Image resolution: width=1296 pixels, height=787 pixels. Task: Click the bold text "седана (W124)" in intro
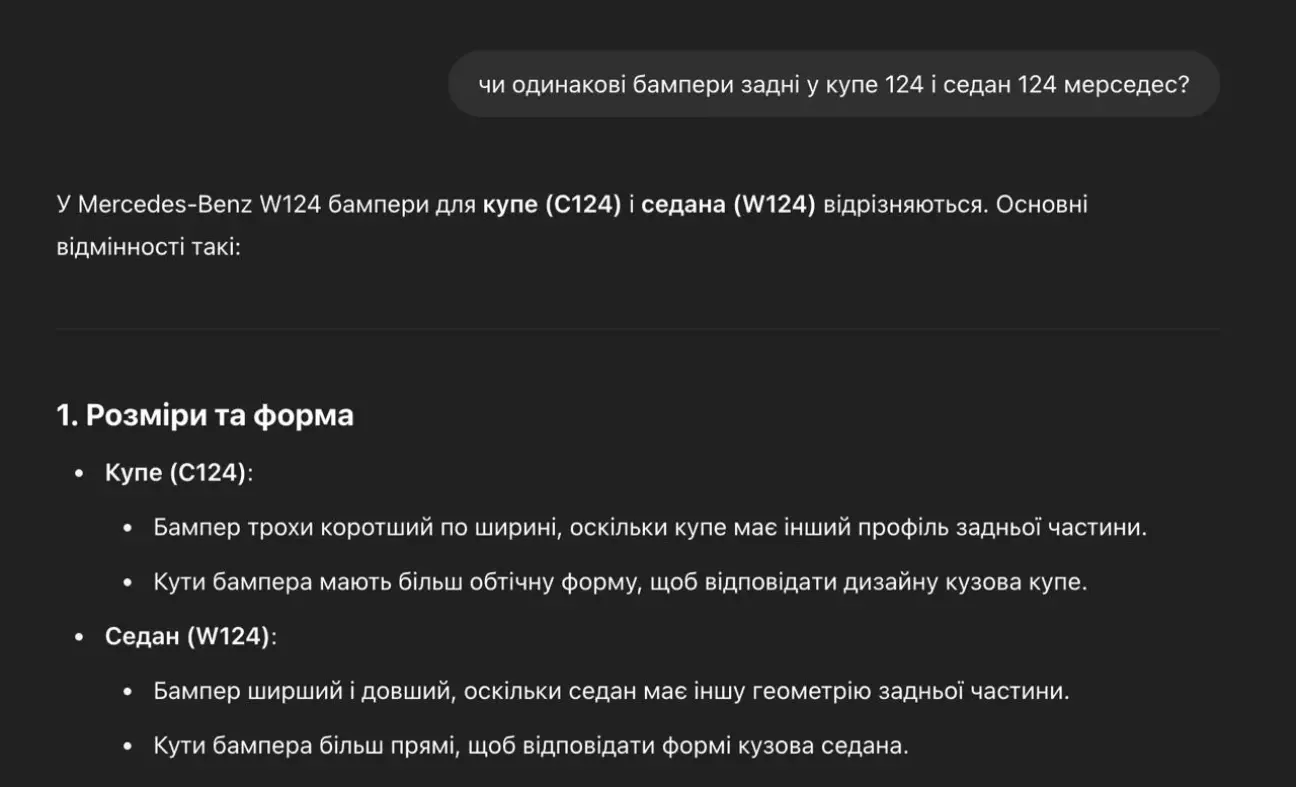click(x=728, y=205)
